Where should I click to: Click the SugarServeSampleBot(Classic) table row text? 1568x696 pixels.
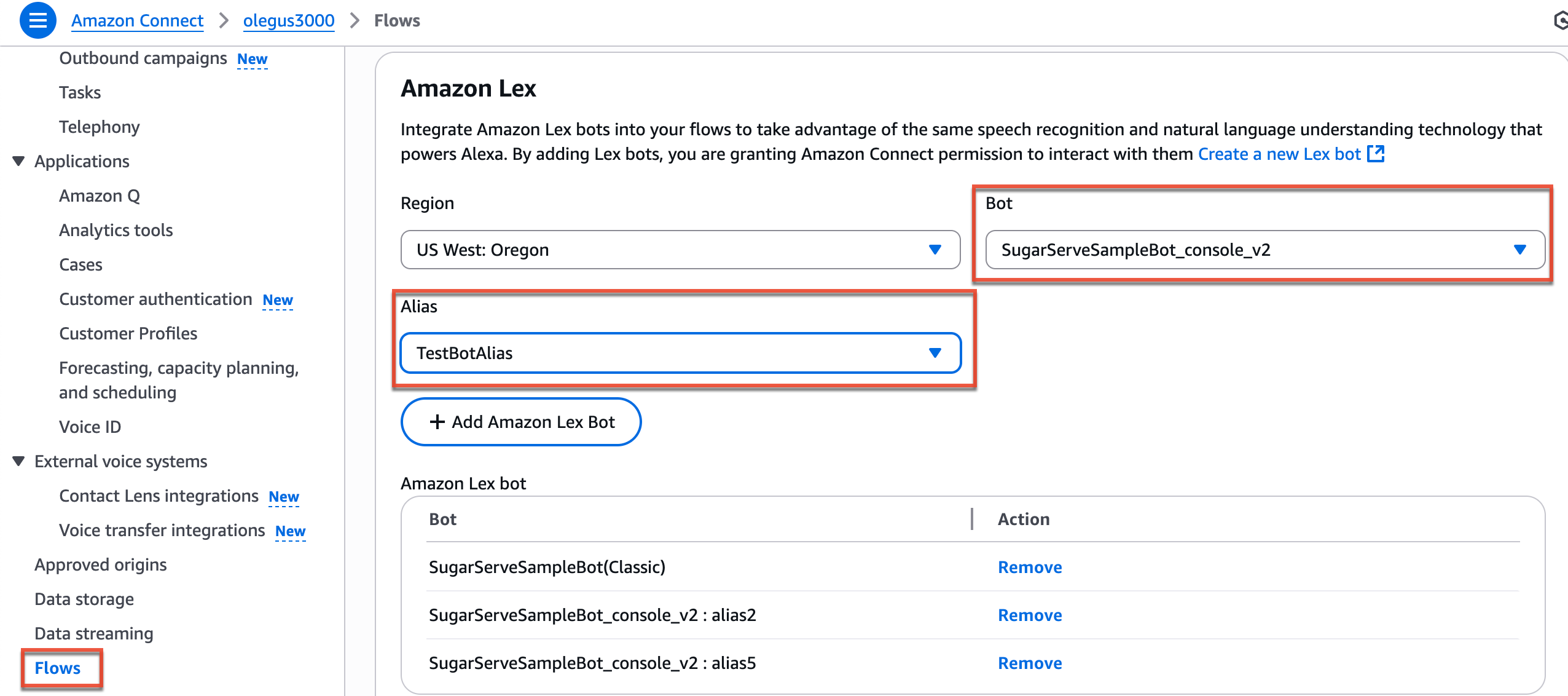[x=547, y=567]
